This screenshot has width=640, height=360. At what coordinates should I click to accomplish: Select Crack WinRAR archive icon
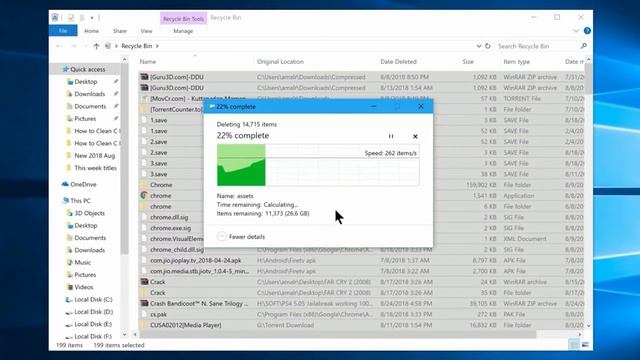(x=144, y=282)
